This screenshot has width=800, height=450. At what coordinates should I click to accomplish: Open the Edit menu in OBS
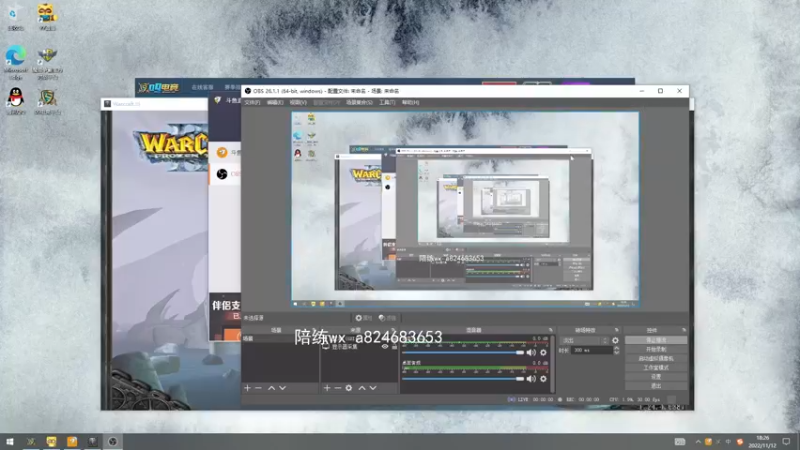(275, 103)
